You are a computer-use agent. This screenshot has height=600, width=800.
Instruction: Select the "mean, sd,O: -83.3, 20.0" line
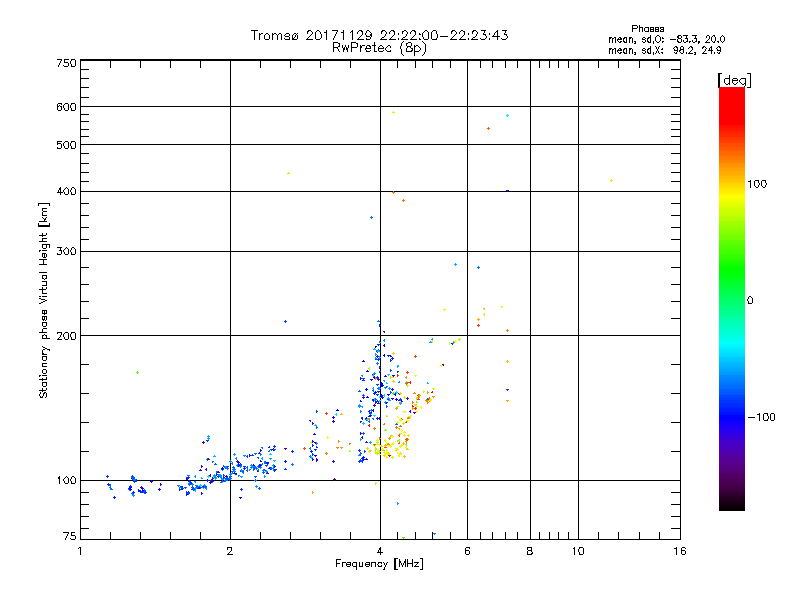click(x=666, y=39)
